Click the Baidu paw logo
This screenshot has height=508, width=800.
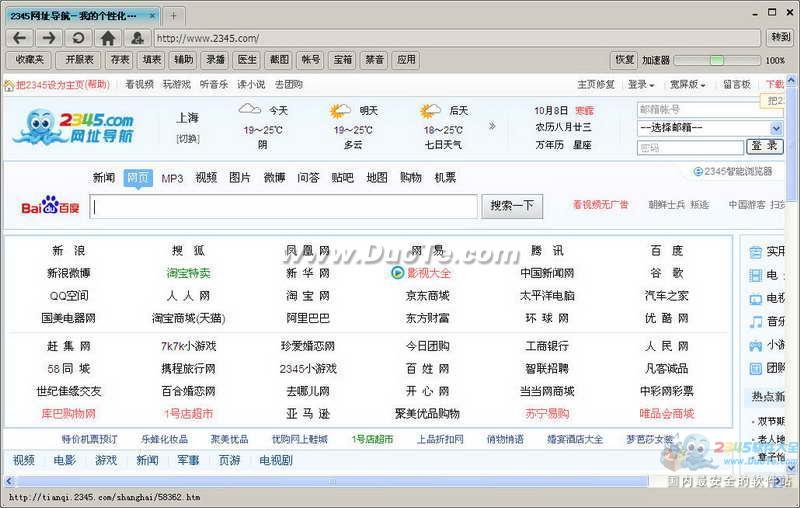click(x=50, y=205)
